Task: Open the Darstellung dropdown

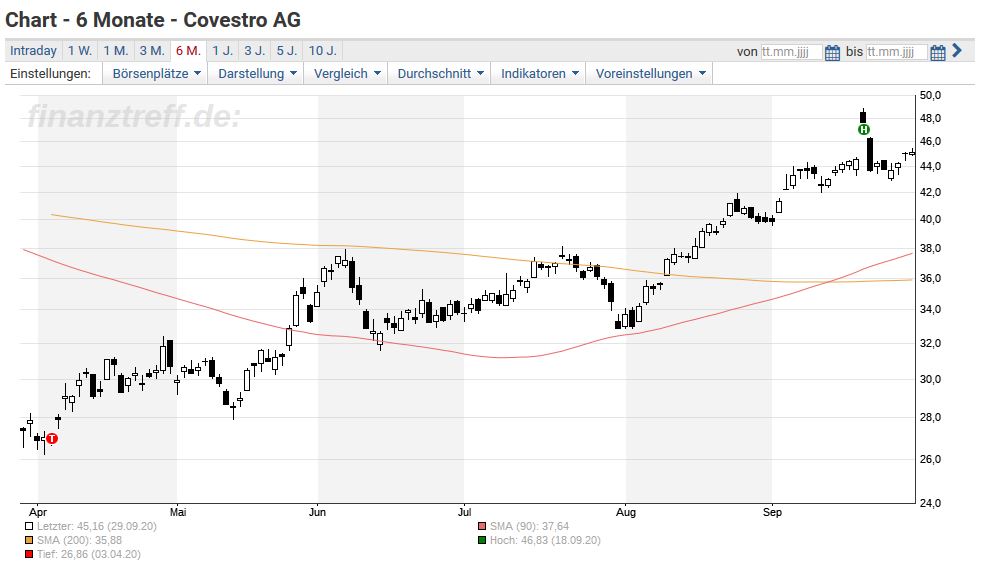Action: (x=257, y=73)
